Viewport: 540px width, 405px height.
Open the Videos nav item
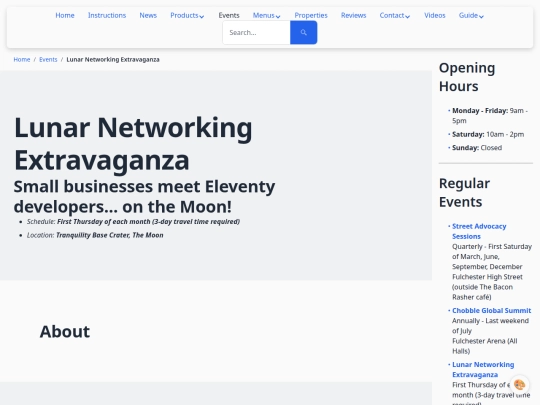tap(435, 15)
